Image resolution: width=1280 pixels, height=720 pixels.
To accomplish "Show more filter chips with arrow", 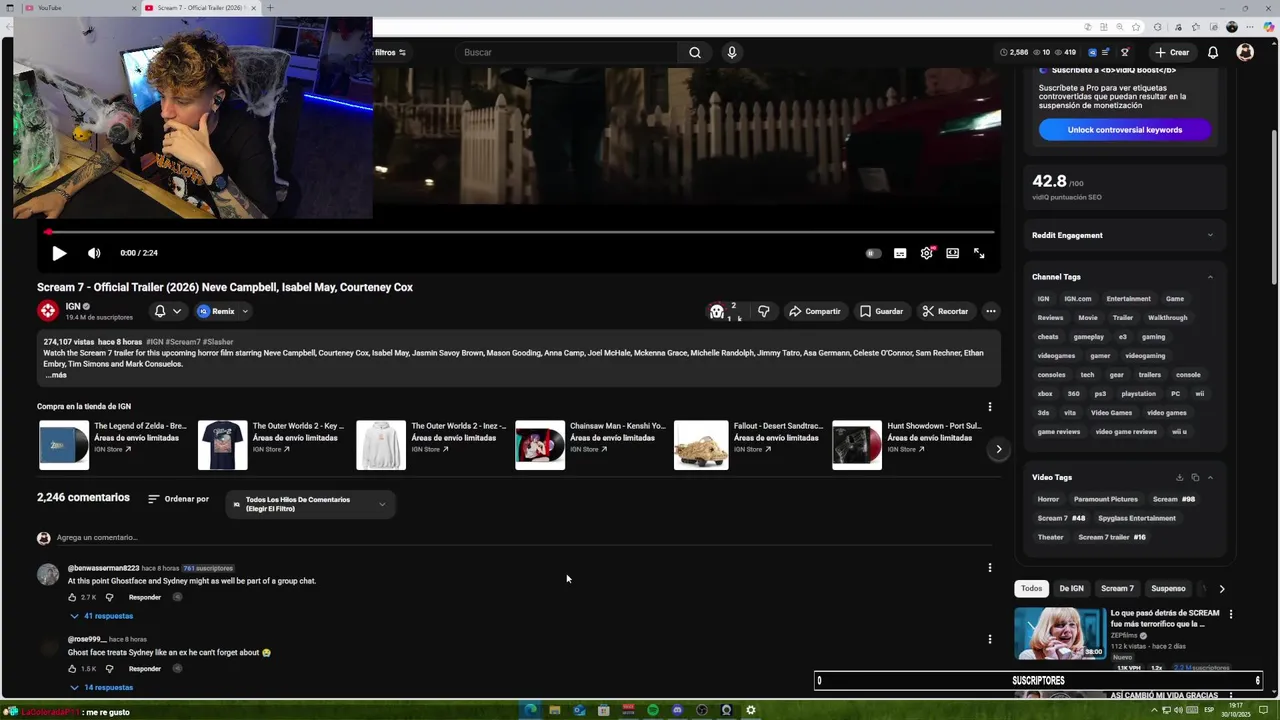I will (1221, 589).
